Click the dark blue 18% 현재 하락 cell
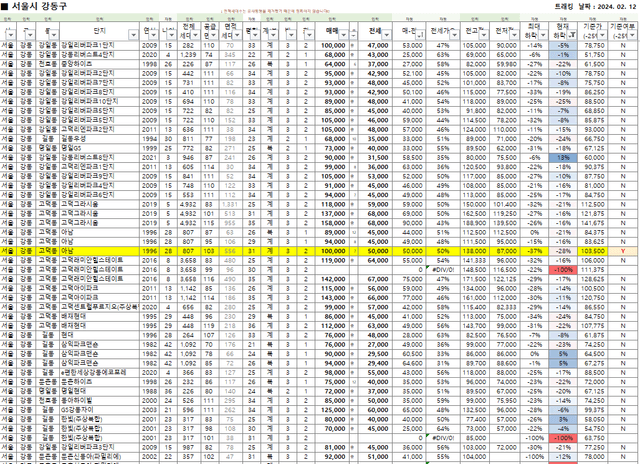 (x=563, y=158)
